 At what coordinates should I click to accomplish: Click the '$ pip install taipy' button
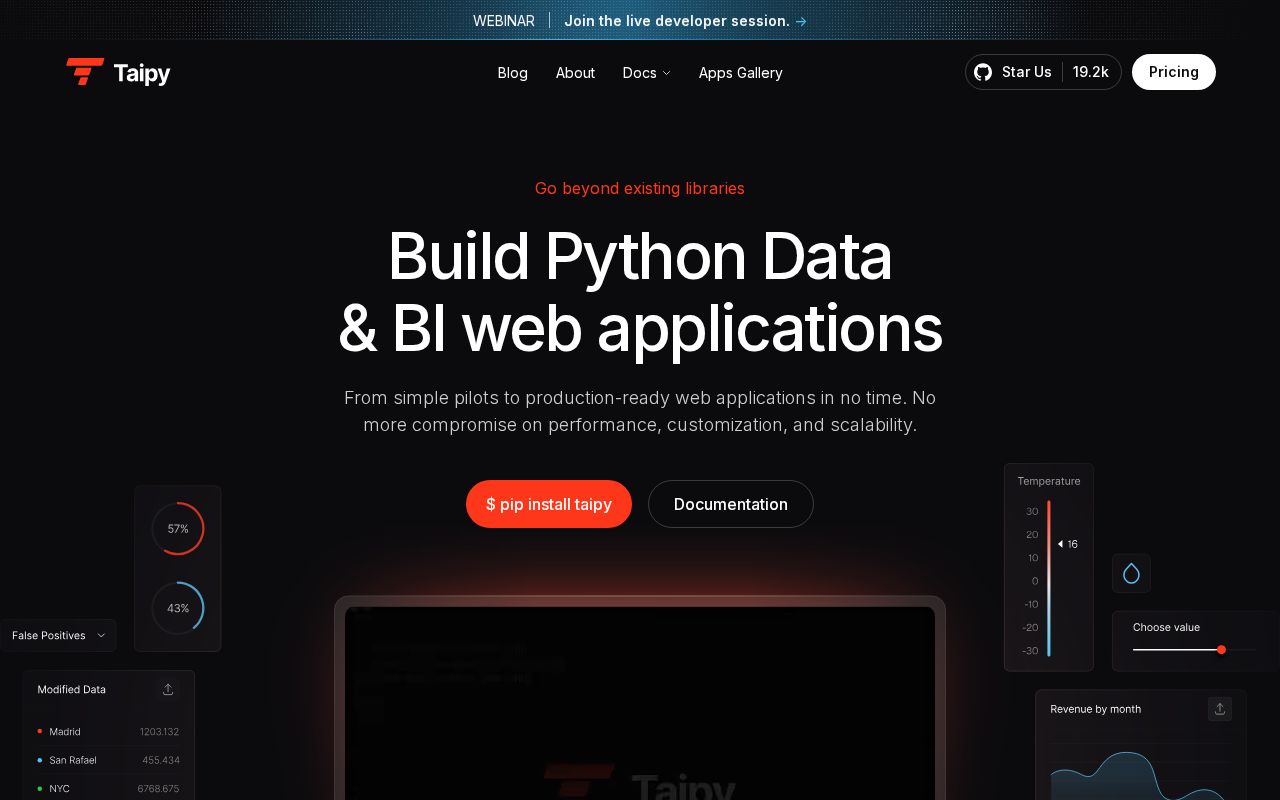[x=548, y=504]
